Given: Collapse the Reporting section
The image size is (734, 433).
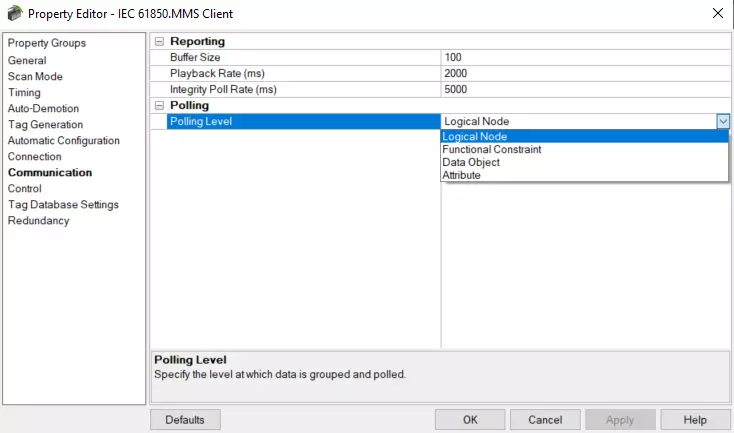Looking at the screenshot, I should click(159, 42).
